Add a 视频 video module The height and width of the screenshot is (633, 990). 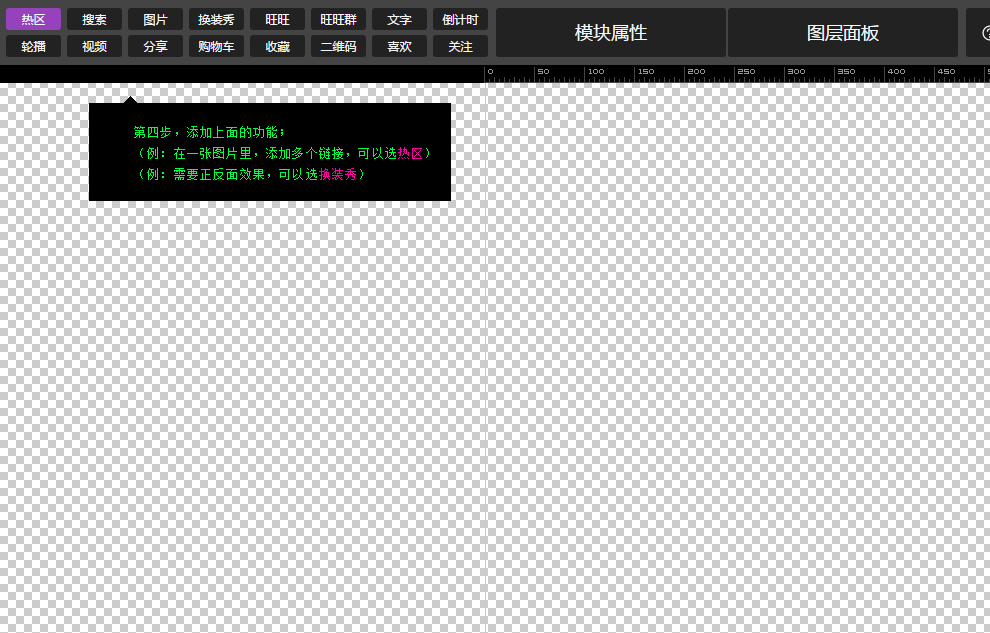(x=94, y=46)
